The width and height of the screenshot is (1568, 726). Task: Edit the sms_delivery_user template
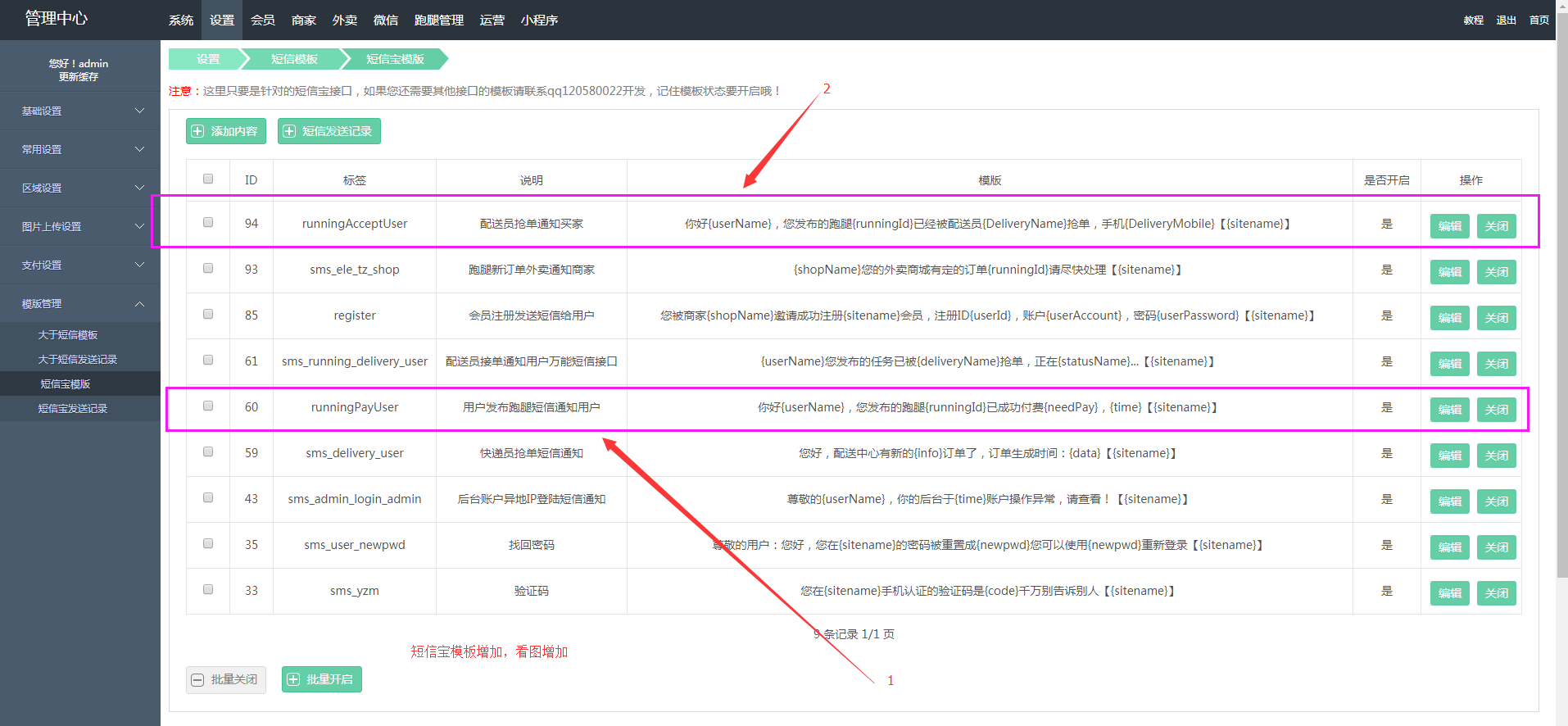1450,456
